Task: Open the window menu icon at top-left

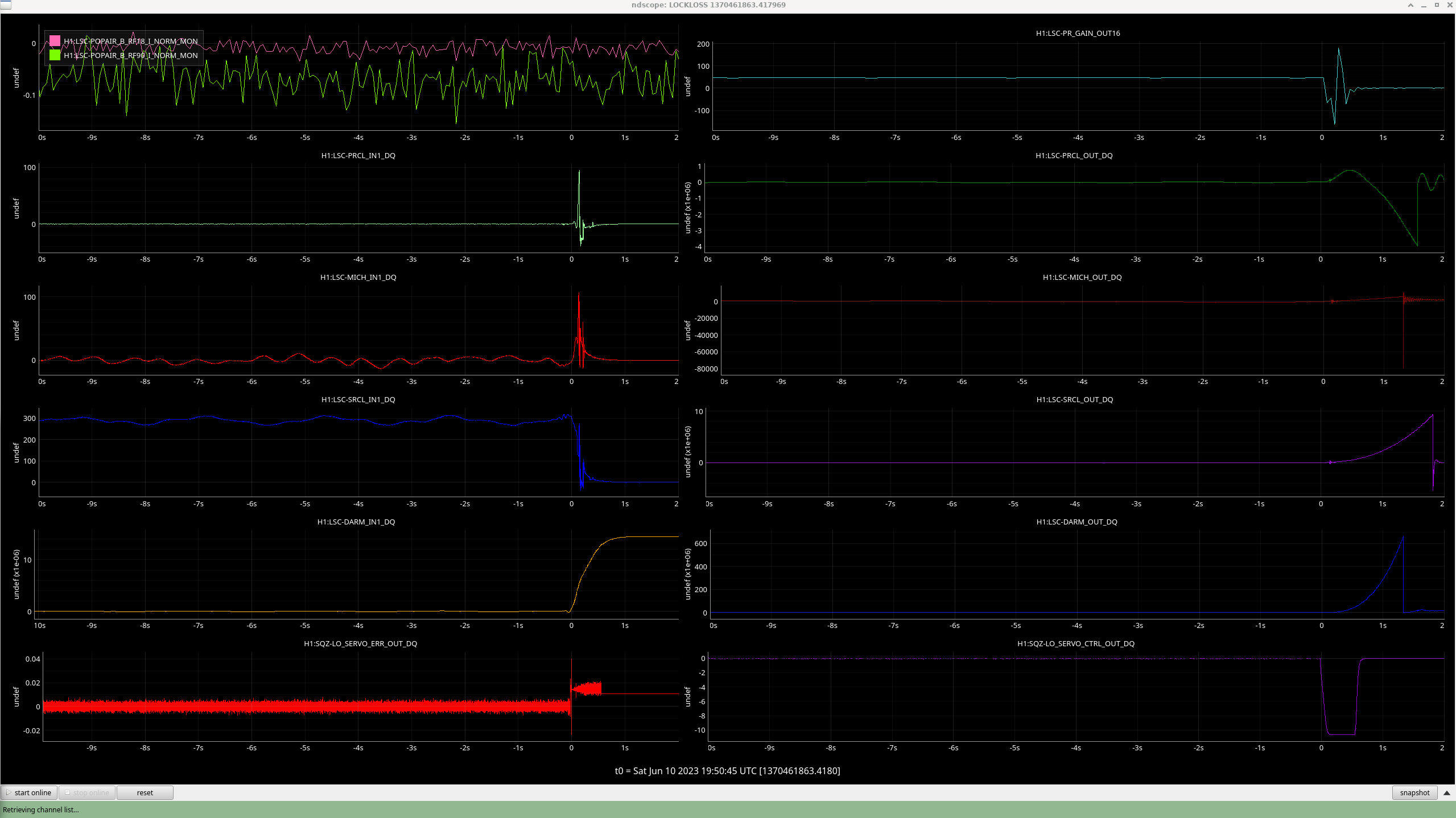Action: 5,5
